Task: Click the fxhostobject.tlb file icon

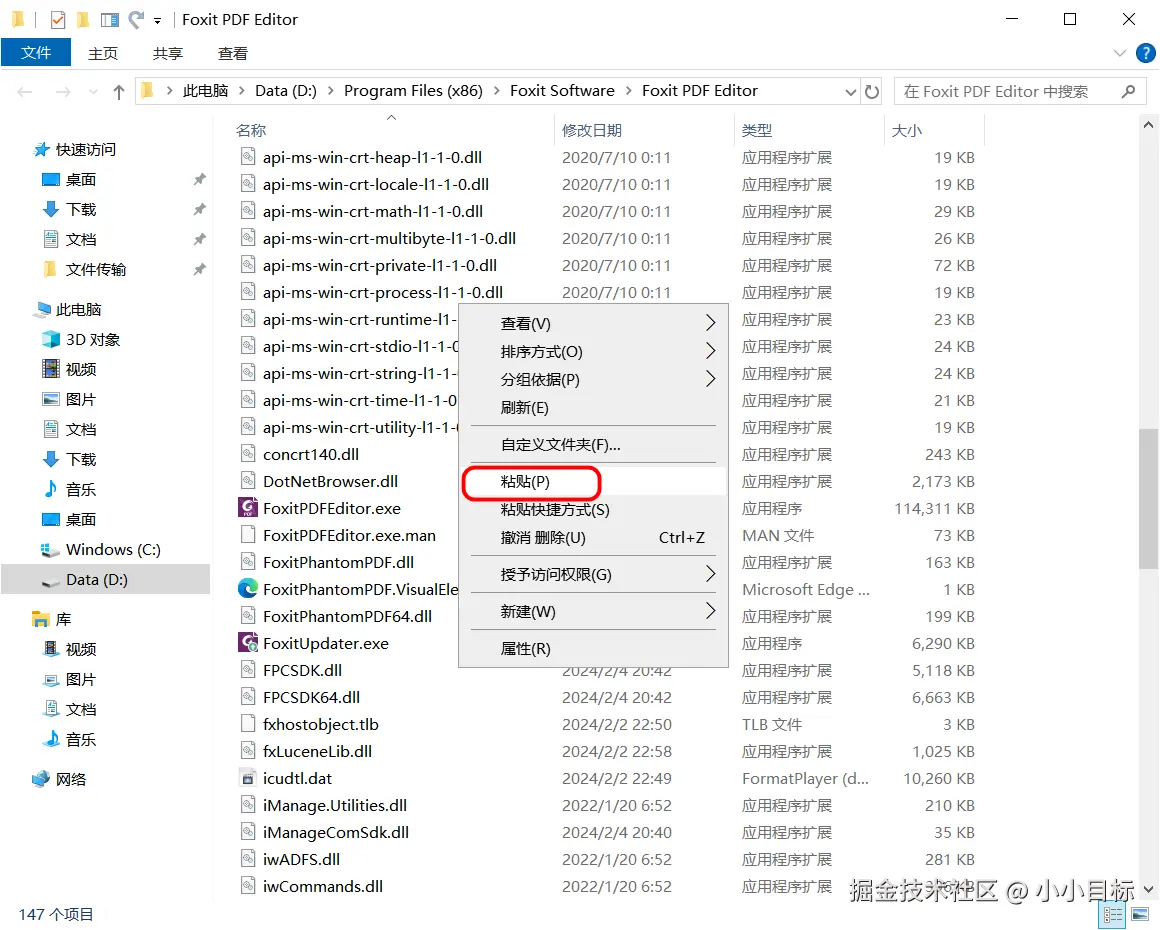Action: click(248, 724)
